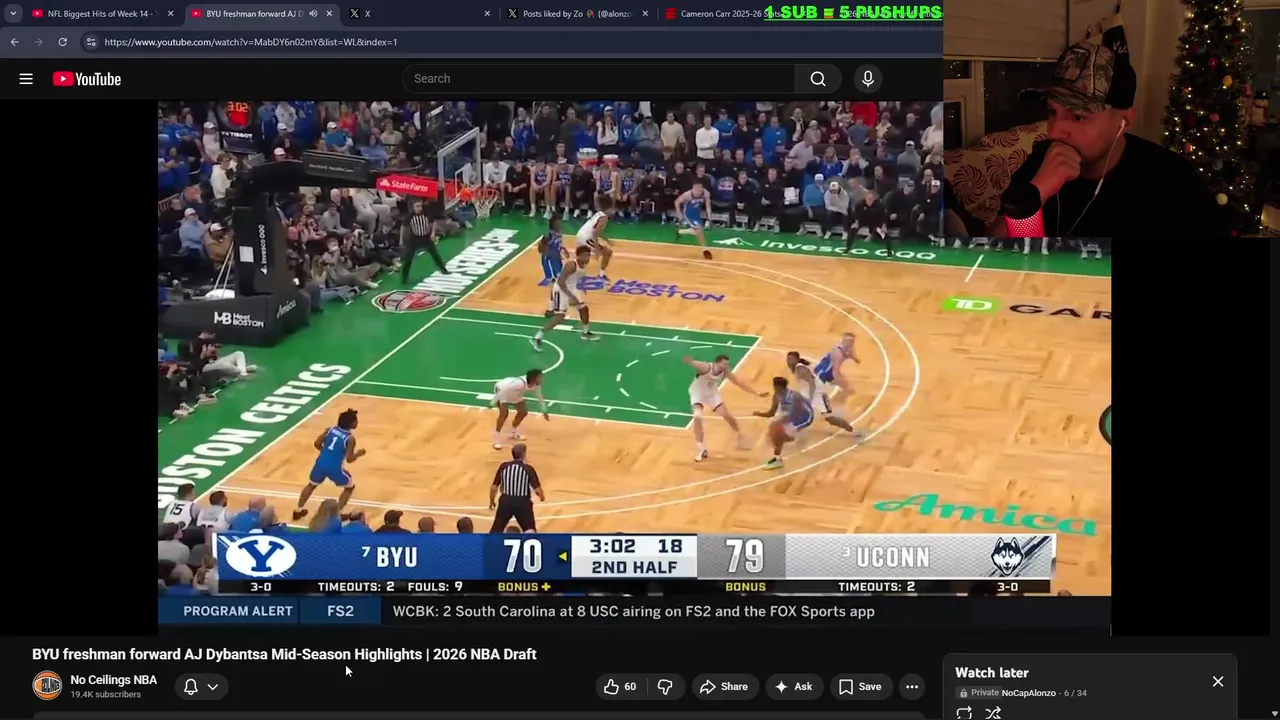Open NoCapAlonzo playlist owner link
This screenshot has width=1280, height=720.
pyautogui.click(x=1028, y=693)
